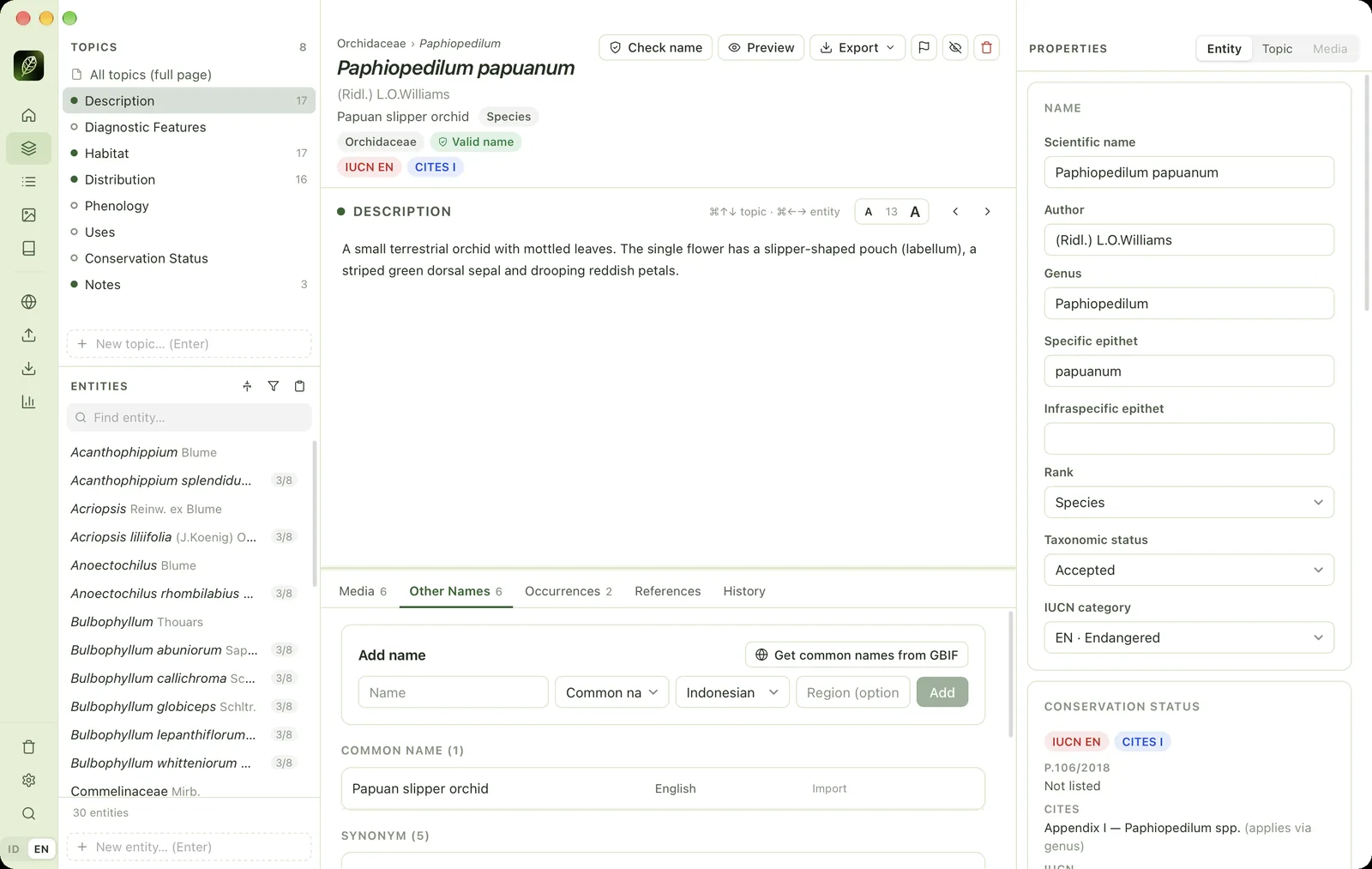Switch interface language to ID
1372x869 pixels.
coord(14,849)
